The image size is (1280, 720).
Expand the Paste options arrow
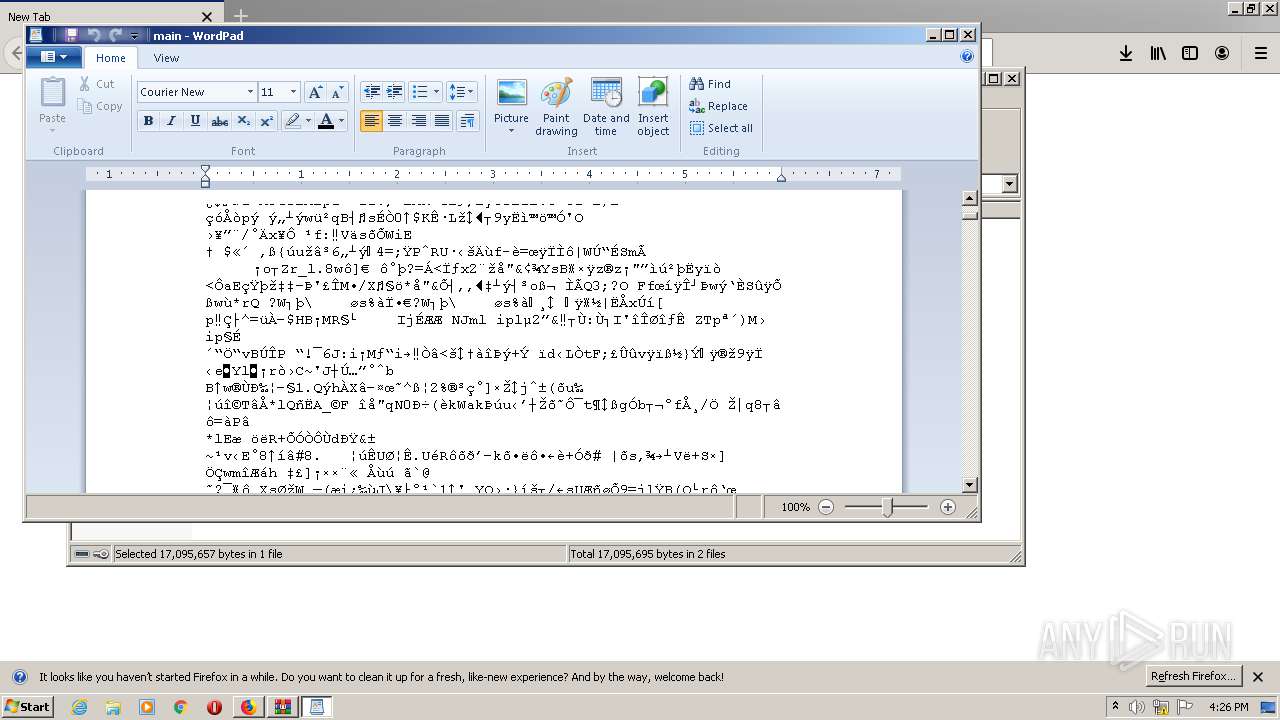click(52, 131)
